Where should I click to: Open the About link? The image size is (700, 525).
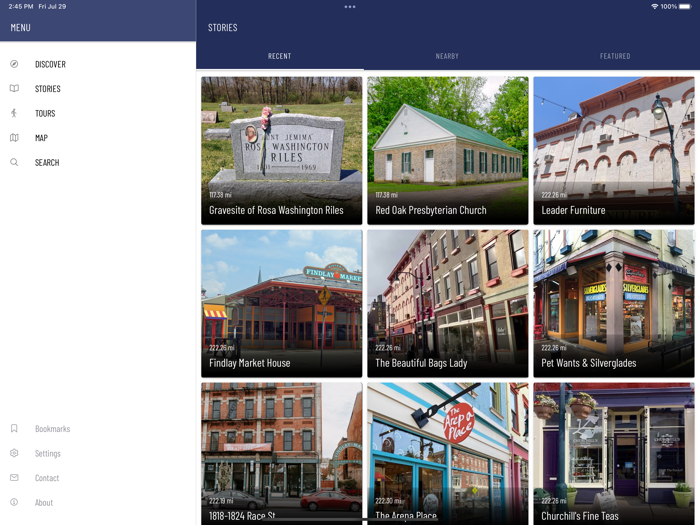click(x=98, y=502)
